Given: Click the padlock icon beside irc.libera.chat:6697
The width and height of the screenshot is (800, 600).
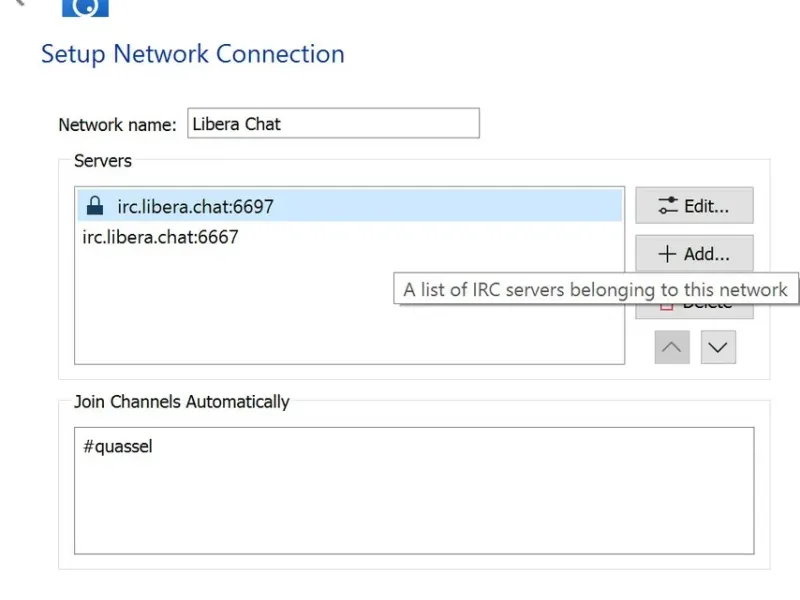Looking at the screenshot, I should point(95,207).
